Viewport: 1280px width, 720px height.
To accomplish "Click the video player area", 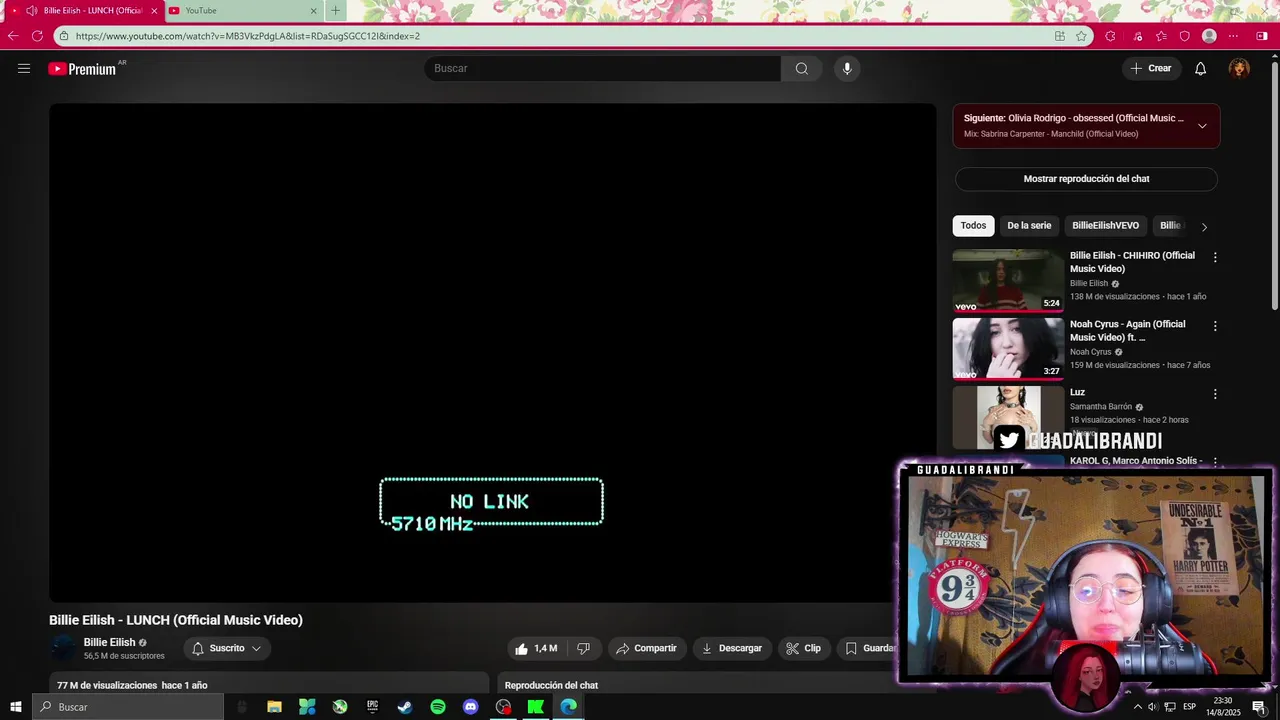I will (493, 352).
